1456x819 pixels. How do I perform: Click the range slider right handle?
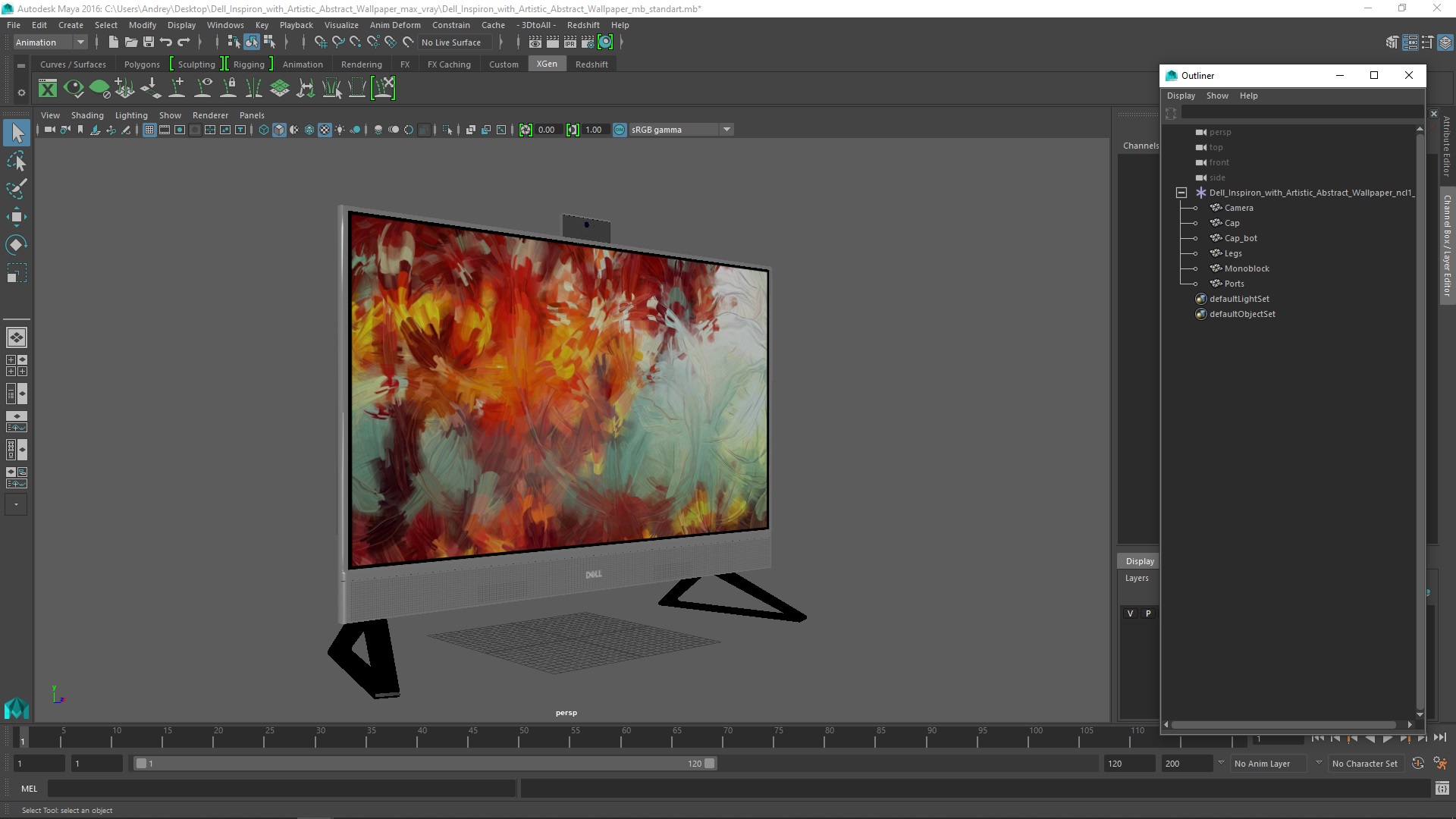pyautogui.click(x=710, y=764)
